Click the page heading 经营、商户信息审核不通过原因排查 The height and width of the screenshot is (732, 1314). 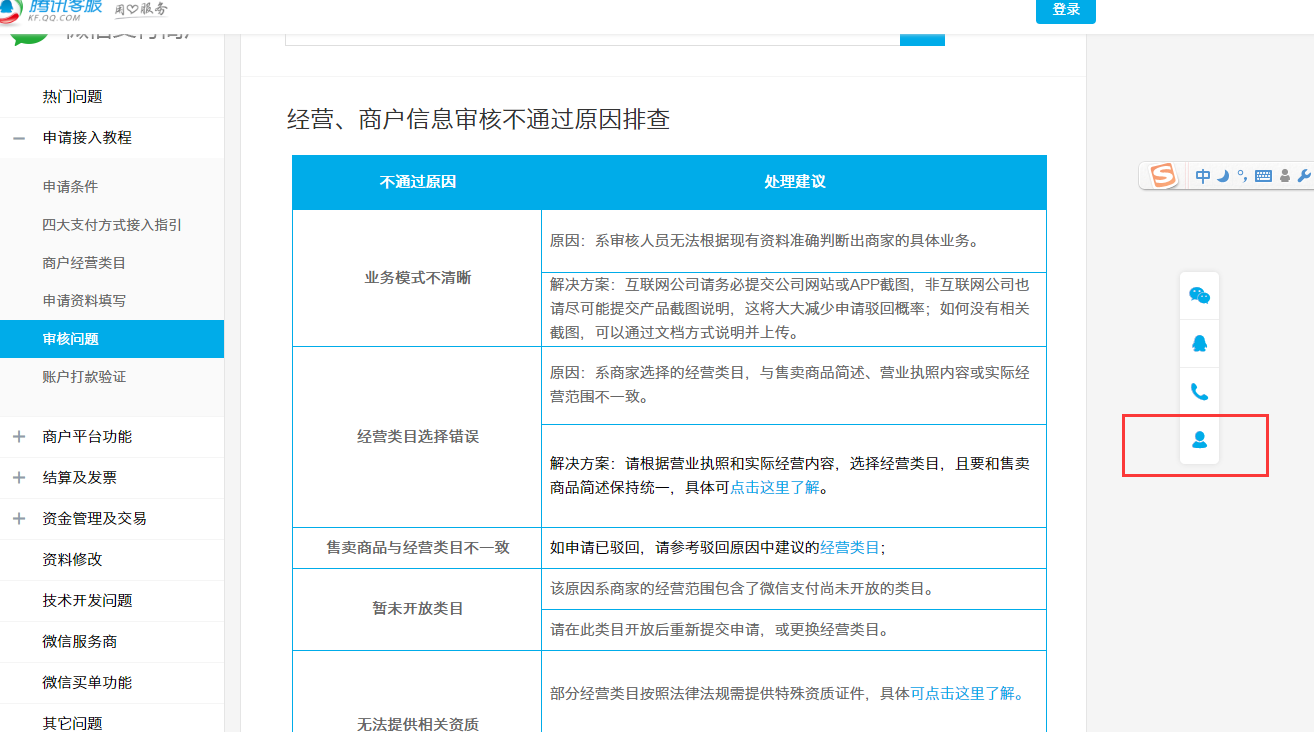(x=478, y=120)
